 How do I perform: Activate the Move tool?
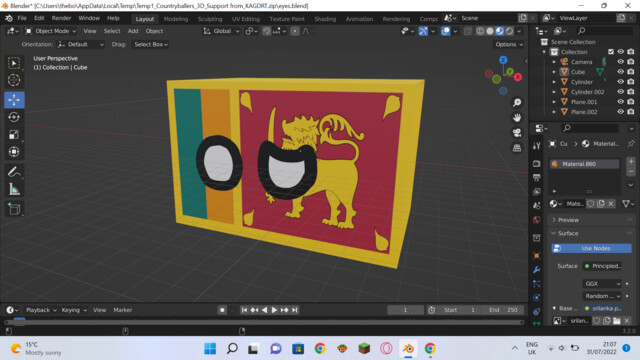click(x=14, y=100)
